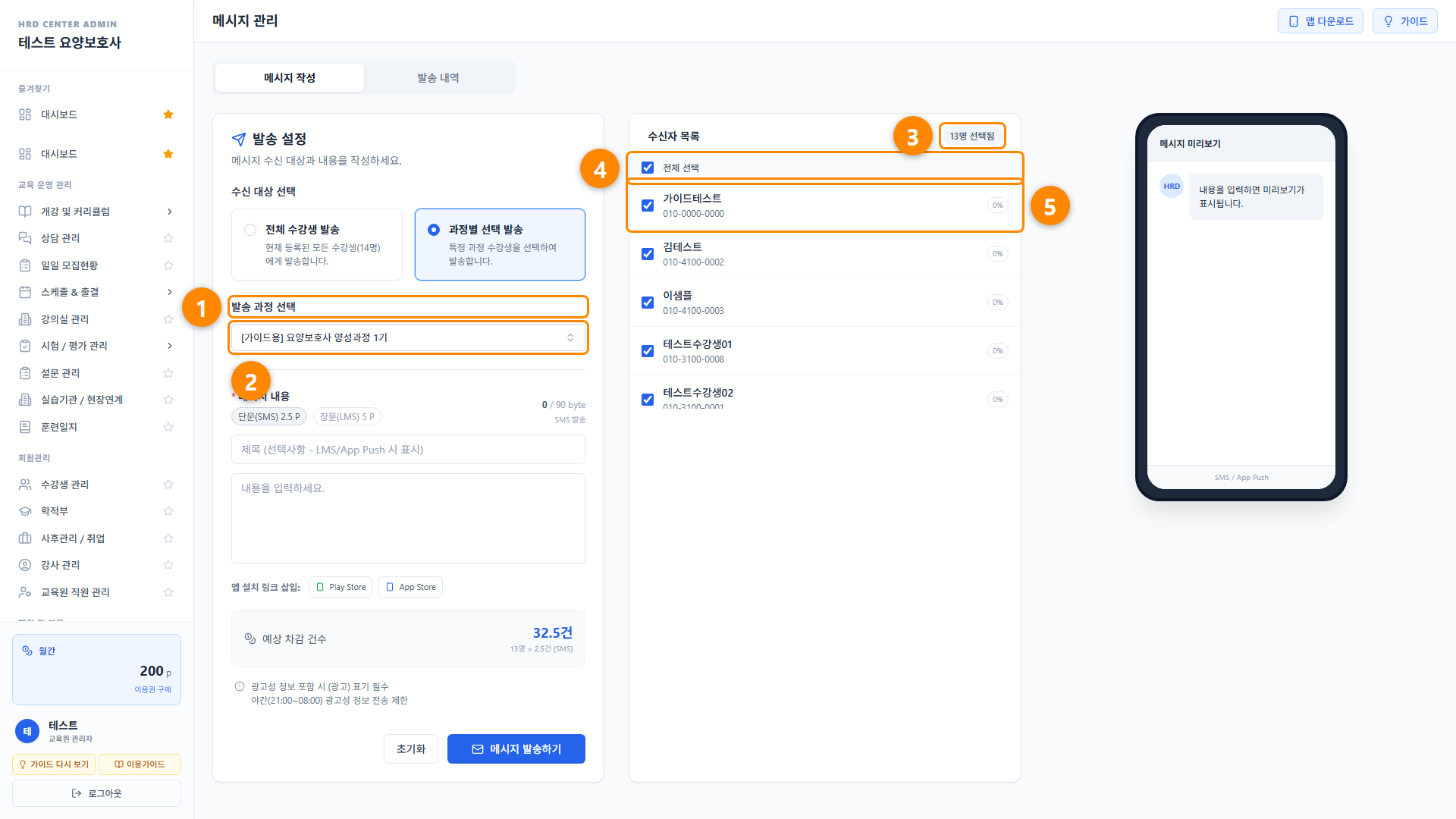The height and width of the screenshot is (819, 1456).
Task: Click the 강사 관리 person icon
Action: 25,565
